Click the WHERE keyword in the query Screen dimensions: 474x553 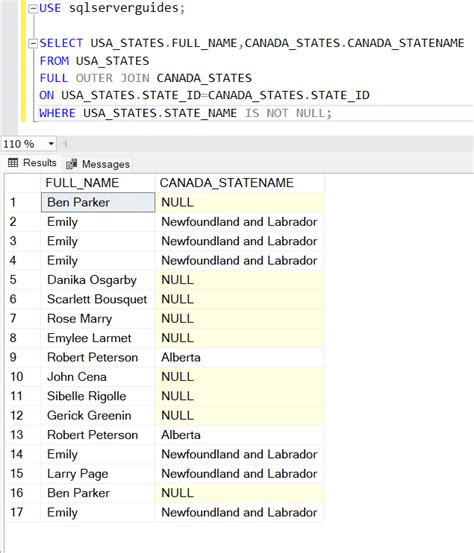[x=57, y=113]
